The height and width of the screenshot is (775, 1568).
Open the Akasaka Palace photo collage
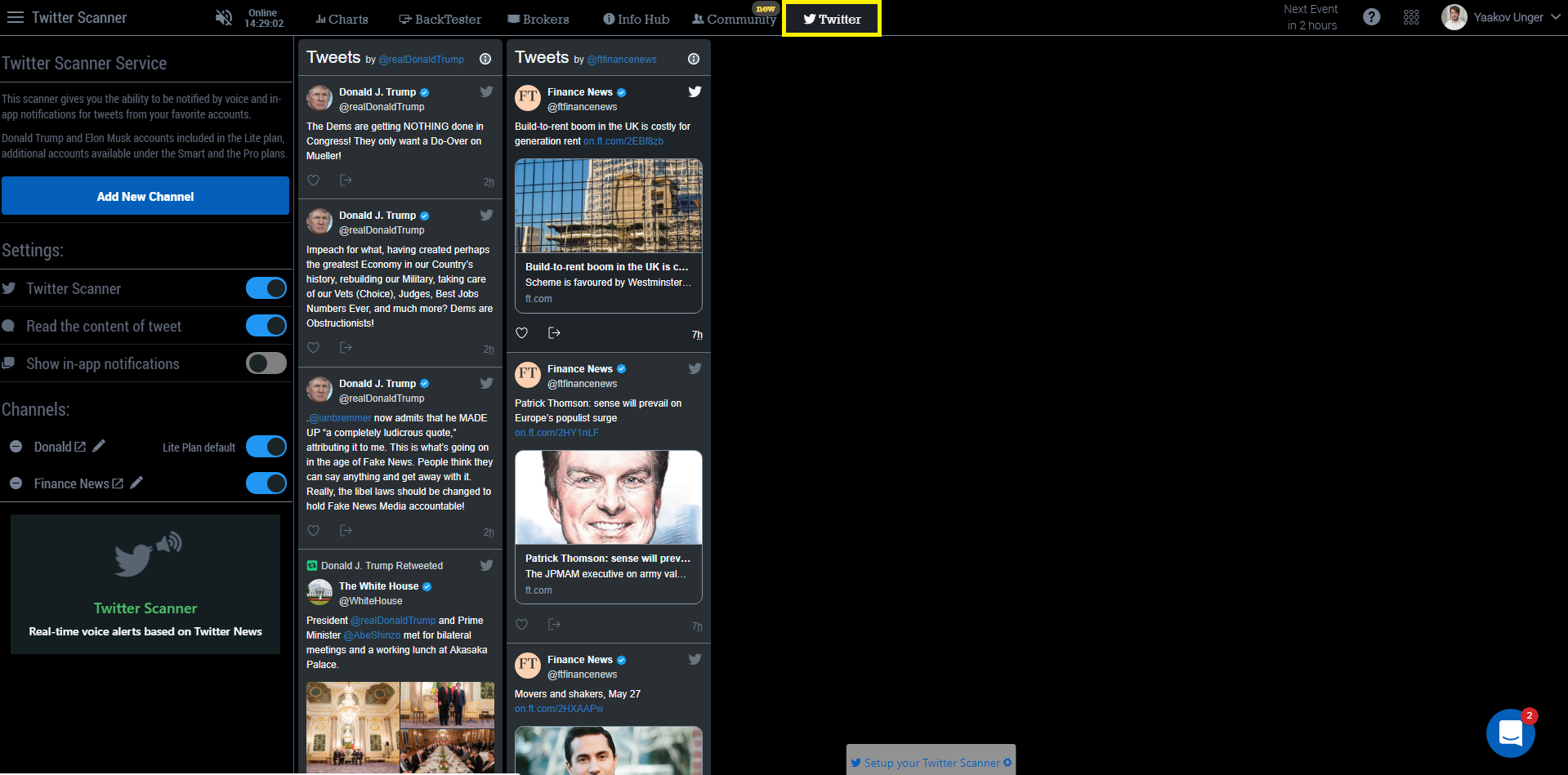click(x=400, y=728)
